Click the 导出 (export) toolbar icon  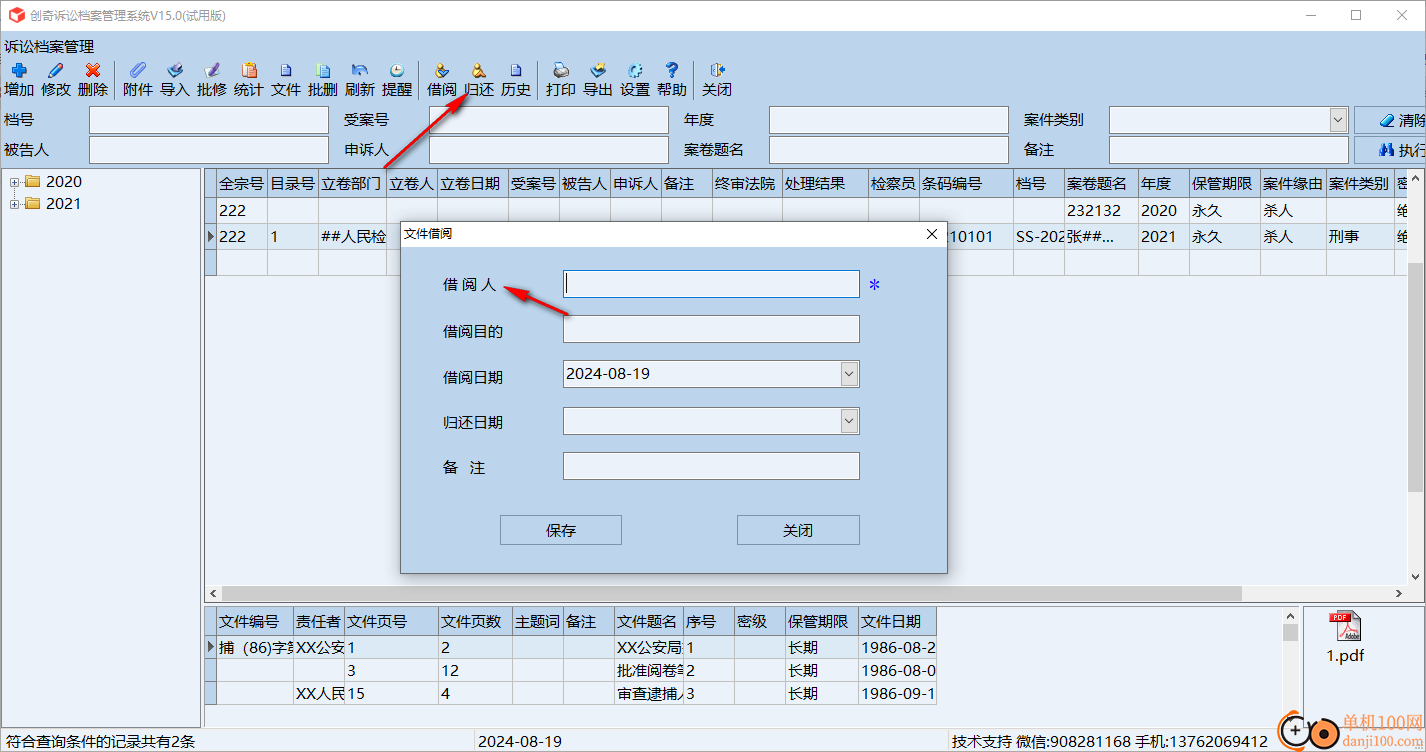[598, 79]
